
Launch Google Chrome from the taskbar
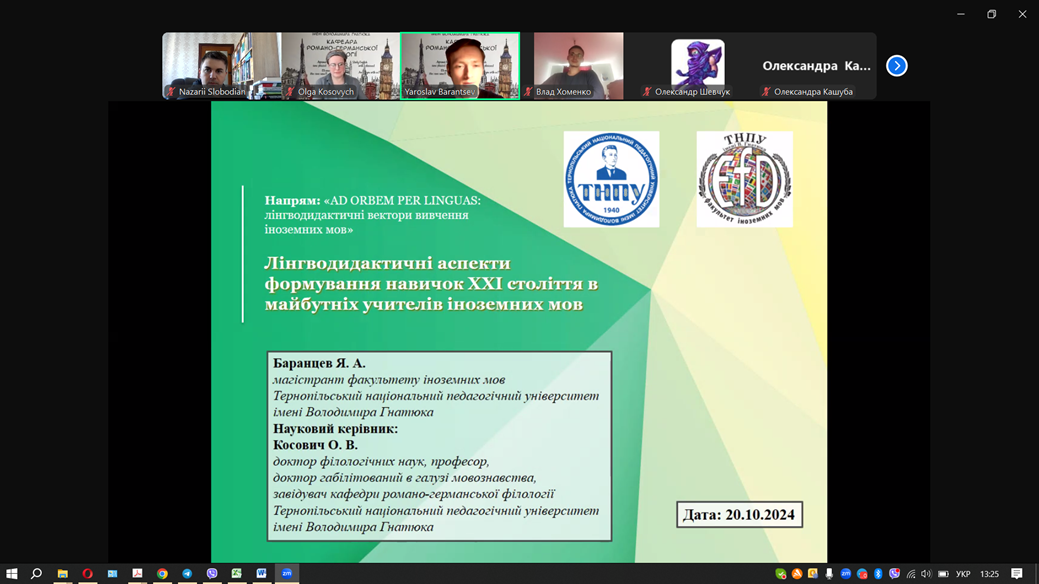pos(162,573)
